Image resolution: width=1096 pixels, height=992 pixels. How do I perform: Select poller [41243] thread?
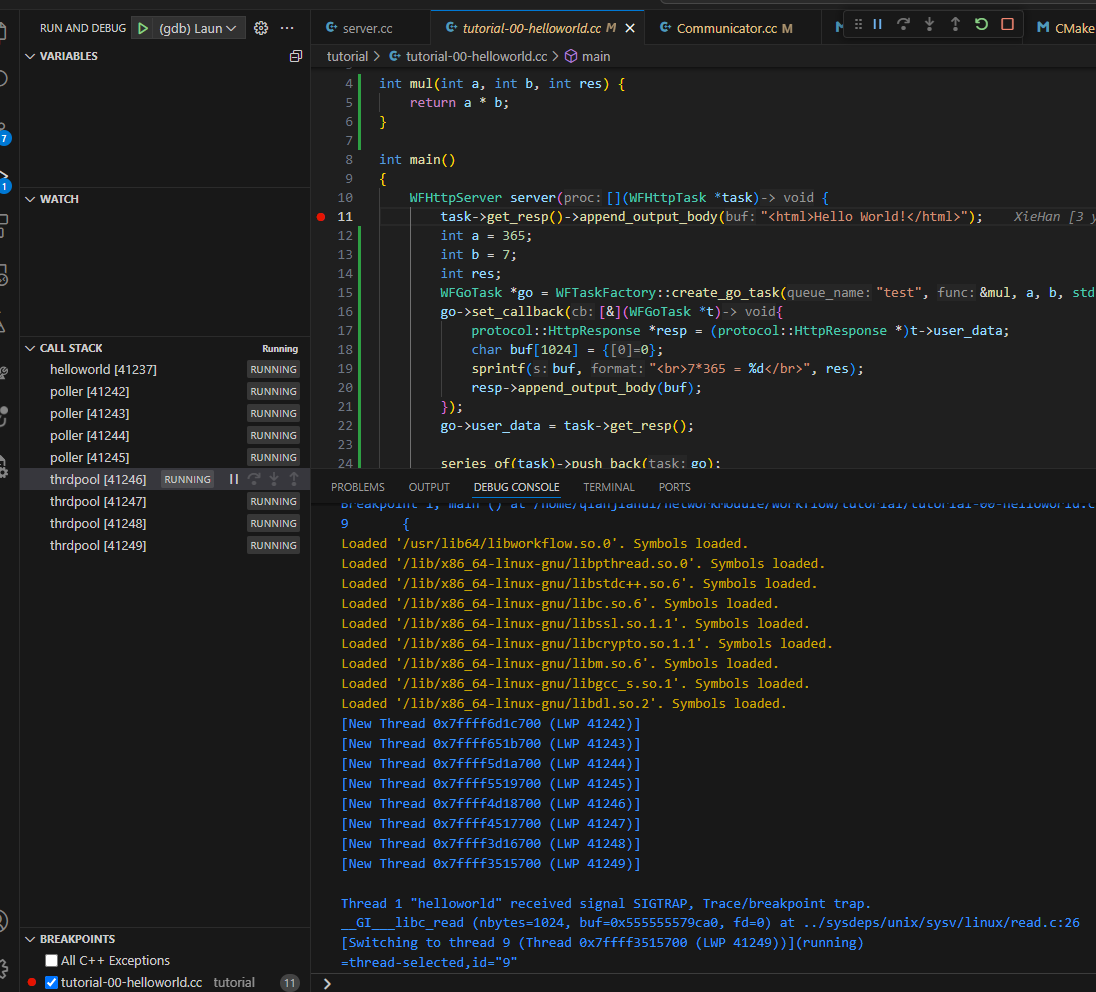[x=165, y=414]
